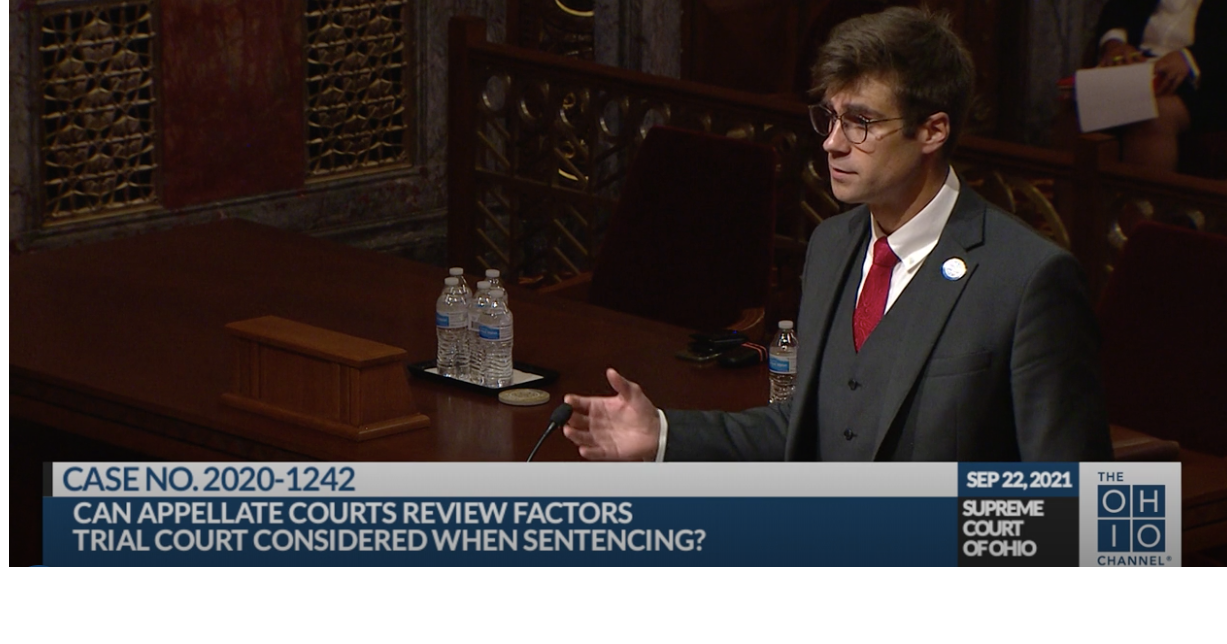Viewport: 1227px width, 644px height.
Task: Click caption line 'CAN APPELLATE COURTS REVIEW FACTORS'
Action: pyautogui.click(x=352, y=513)
